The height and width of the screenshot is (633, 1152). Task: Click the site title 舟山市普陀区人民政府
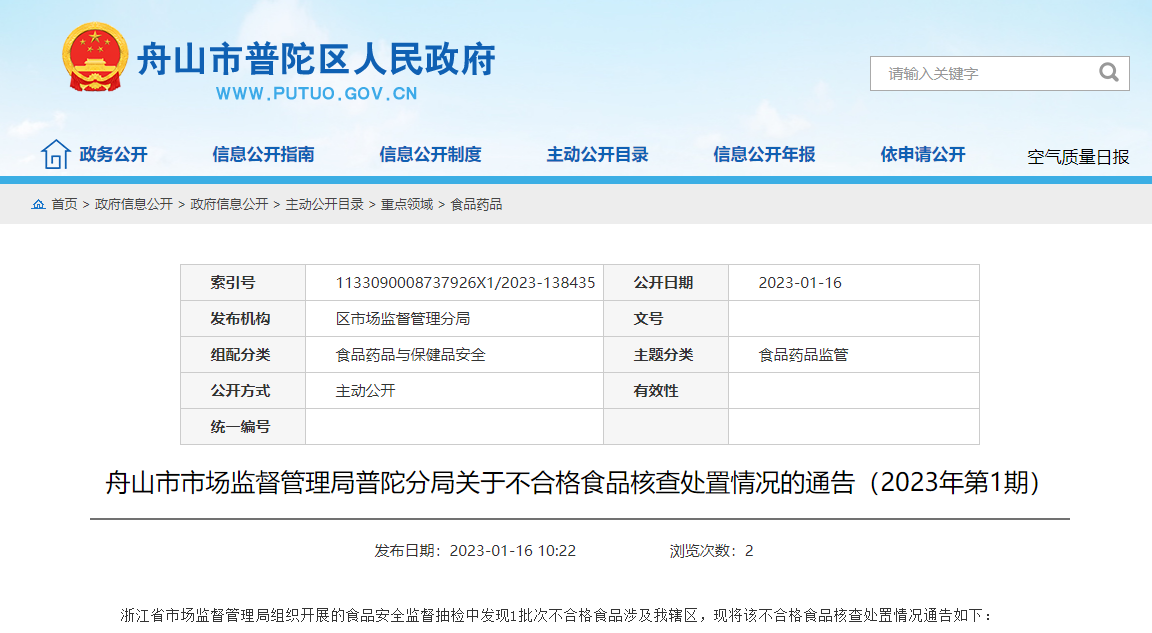point(317,59)
